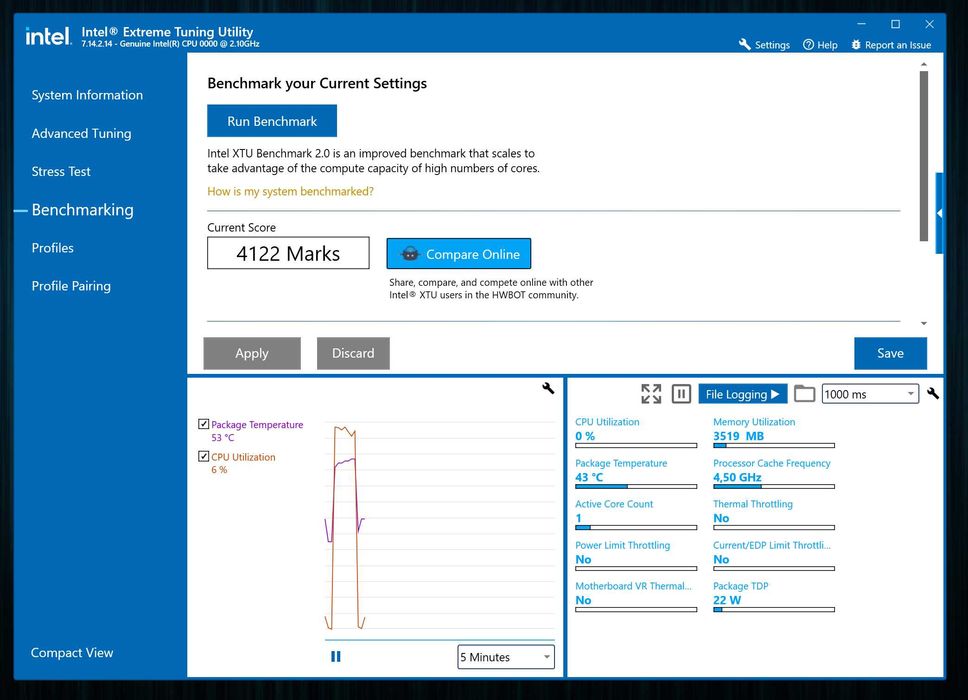Click the CPU Utilization 0 % bar
968x700 pixels.
coord(636,446)
